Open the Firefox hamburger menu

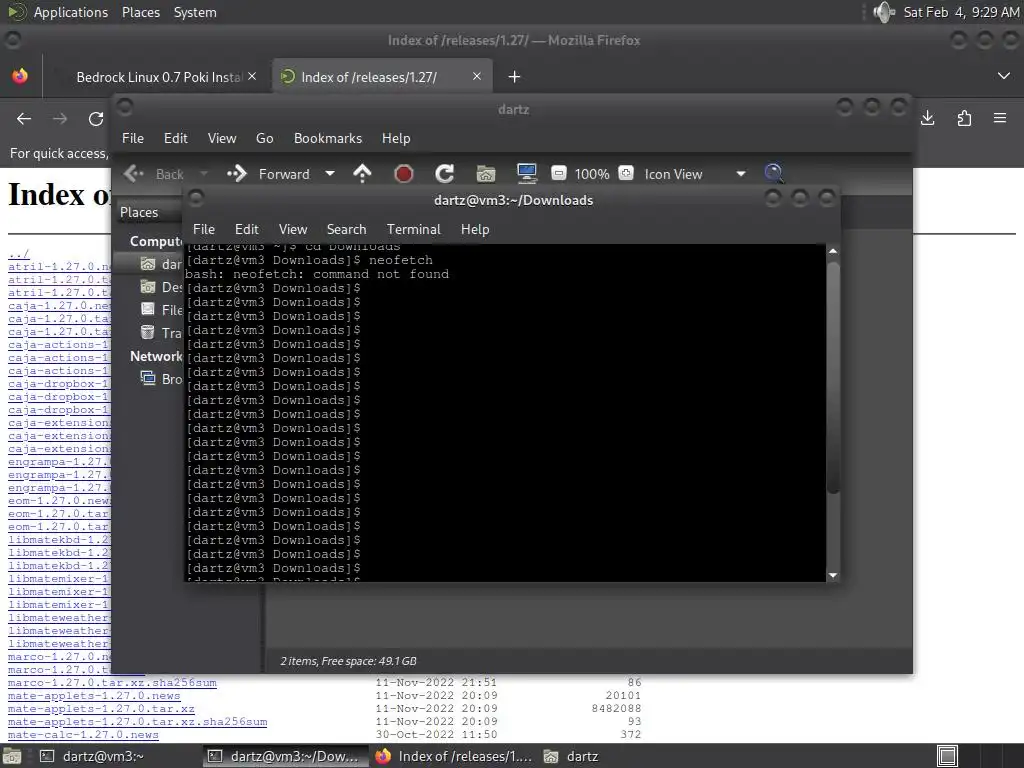(1000, 118)
